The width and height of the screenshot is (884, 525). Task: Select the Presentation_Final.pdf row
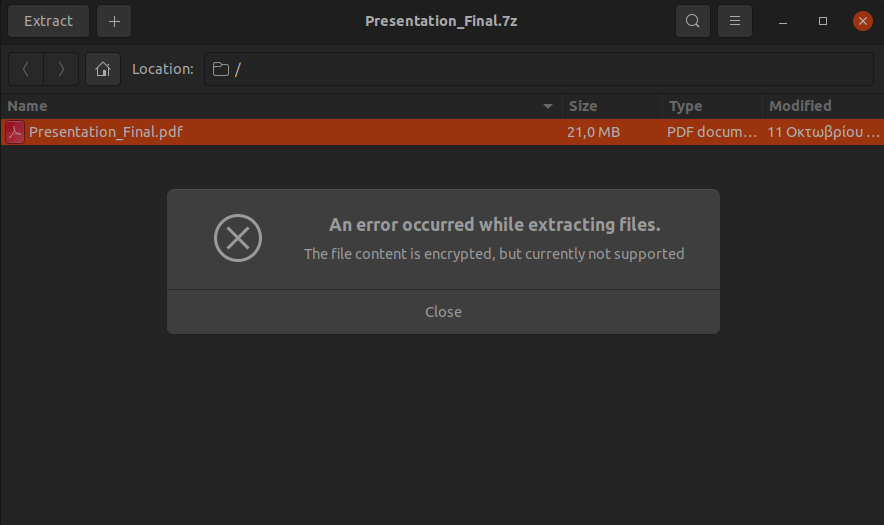[442, 132]
